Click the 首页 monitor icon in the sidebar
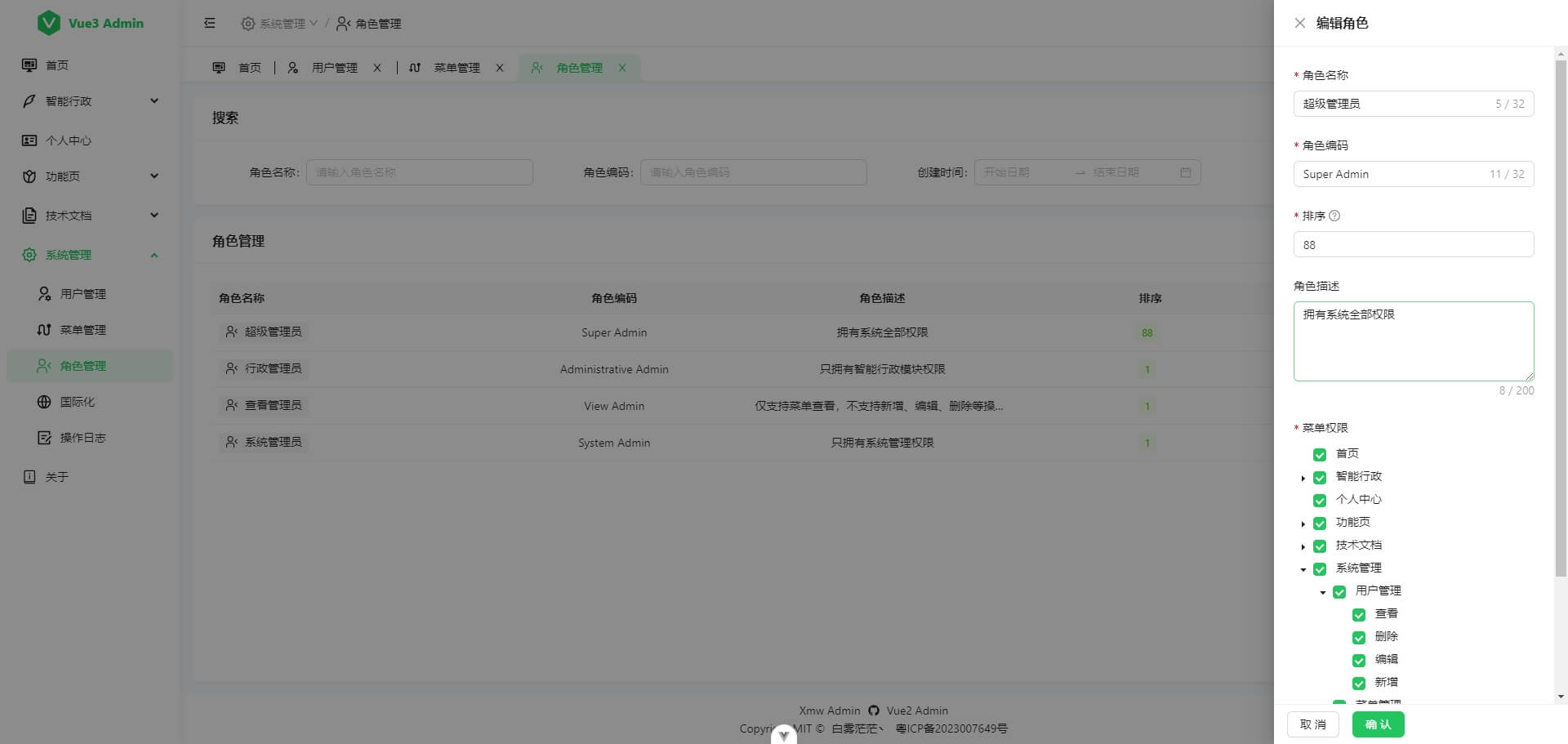Image resolution: width=1568 pixels, height=744 pixels. tap(29, 65)
